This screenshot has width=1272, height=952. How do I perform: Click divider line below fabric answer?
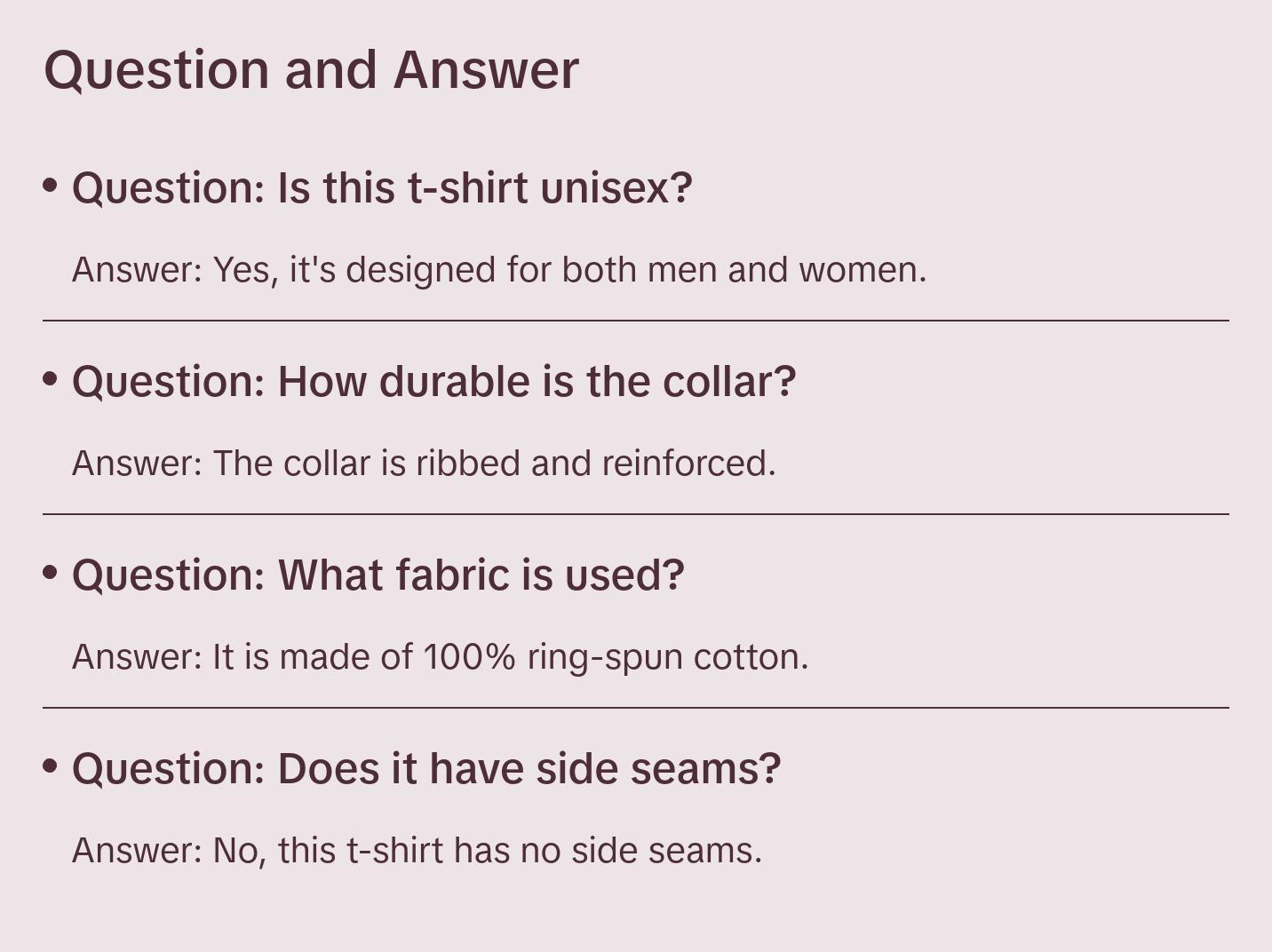[x=636, y=708]
